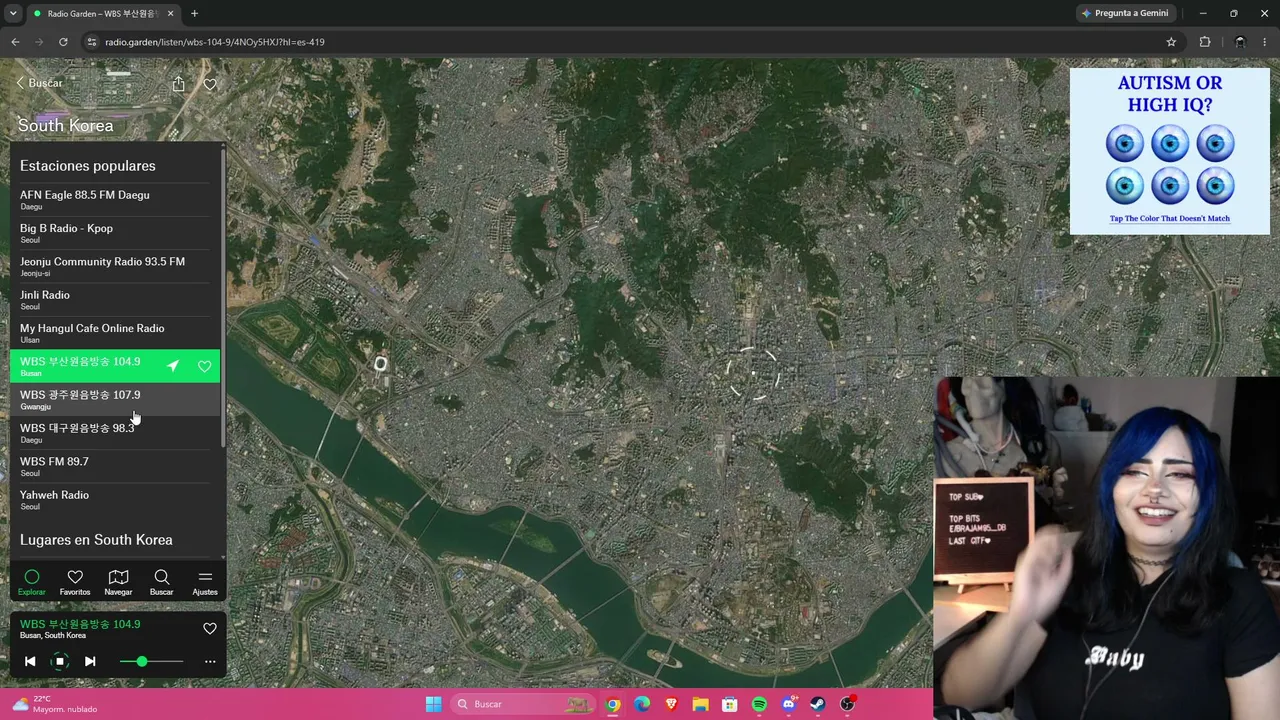1280x720 pixels.
Task: Open a new browser tab
Action: tap(194, 14)
